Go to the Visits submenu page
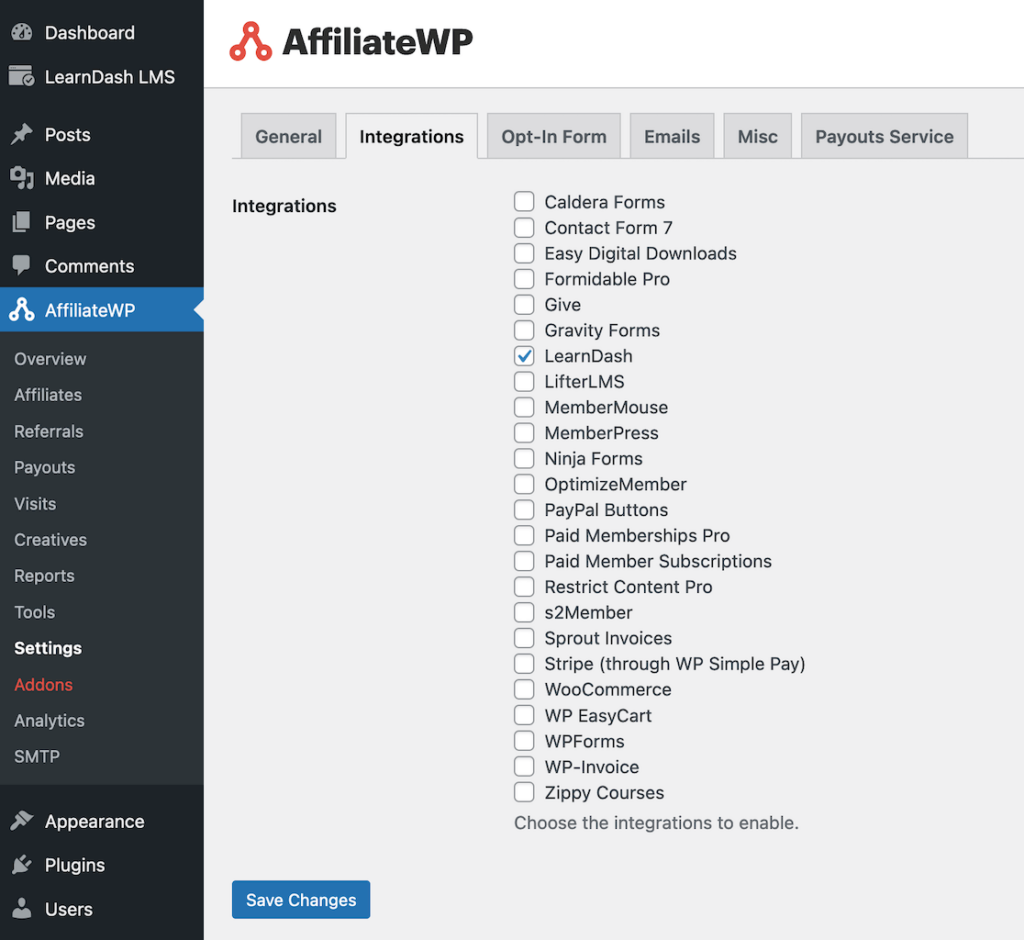 [x=35, y=504]
